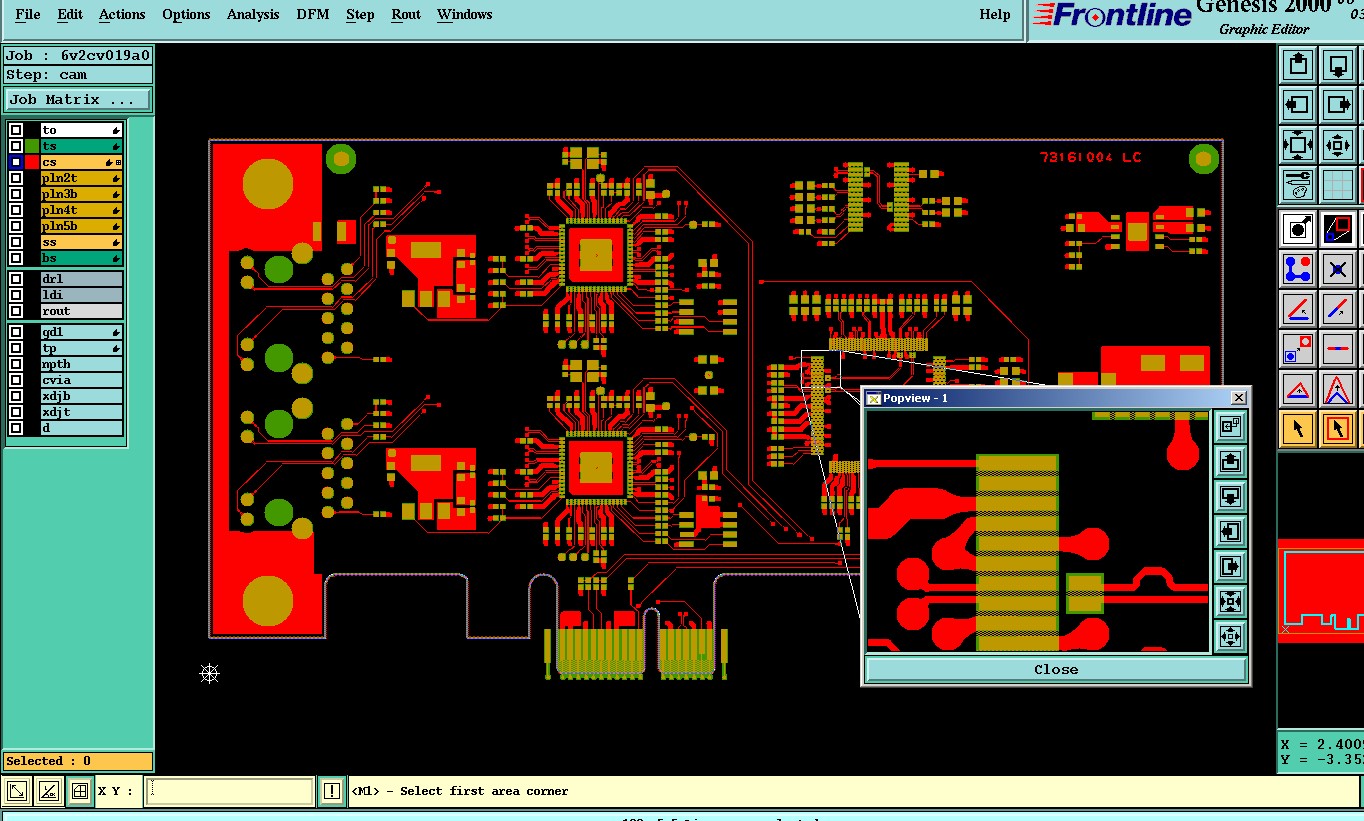Screen dimensions: 1364x821
Task: Select the single triangle with arrow tool
Action: click(1298, 389)
